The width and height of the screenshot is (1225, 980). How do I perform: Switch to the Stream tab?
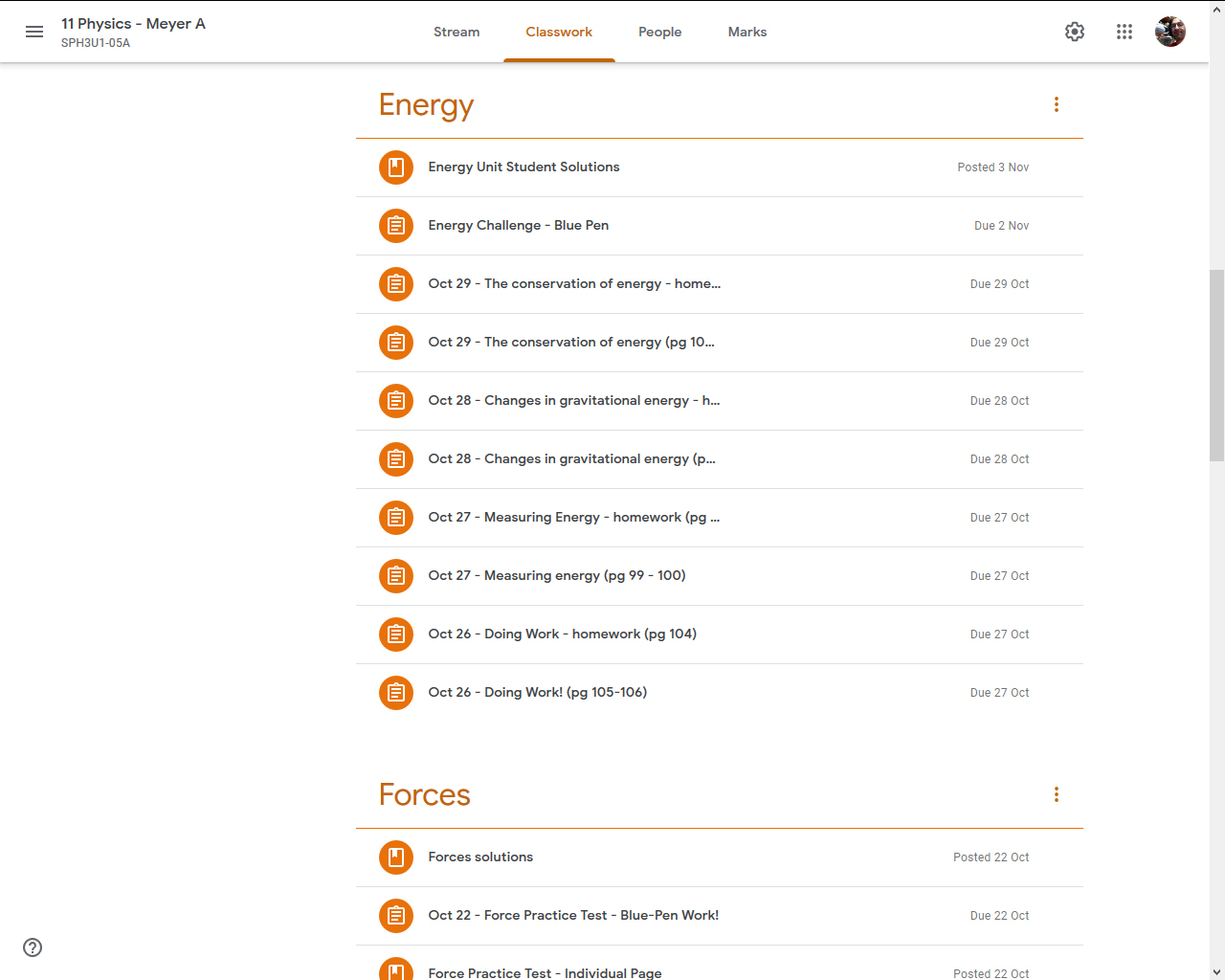tap(457, 32)
